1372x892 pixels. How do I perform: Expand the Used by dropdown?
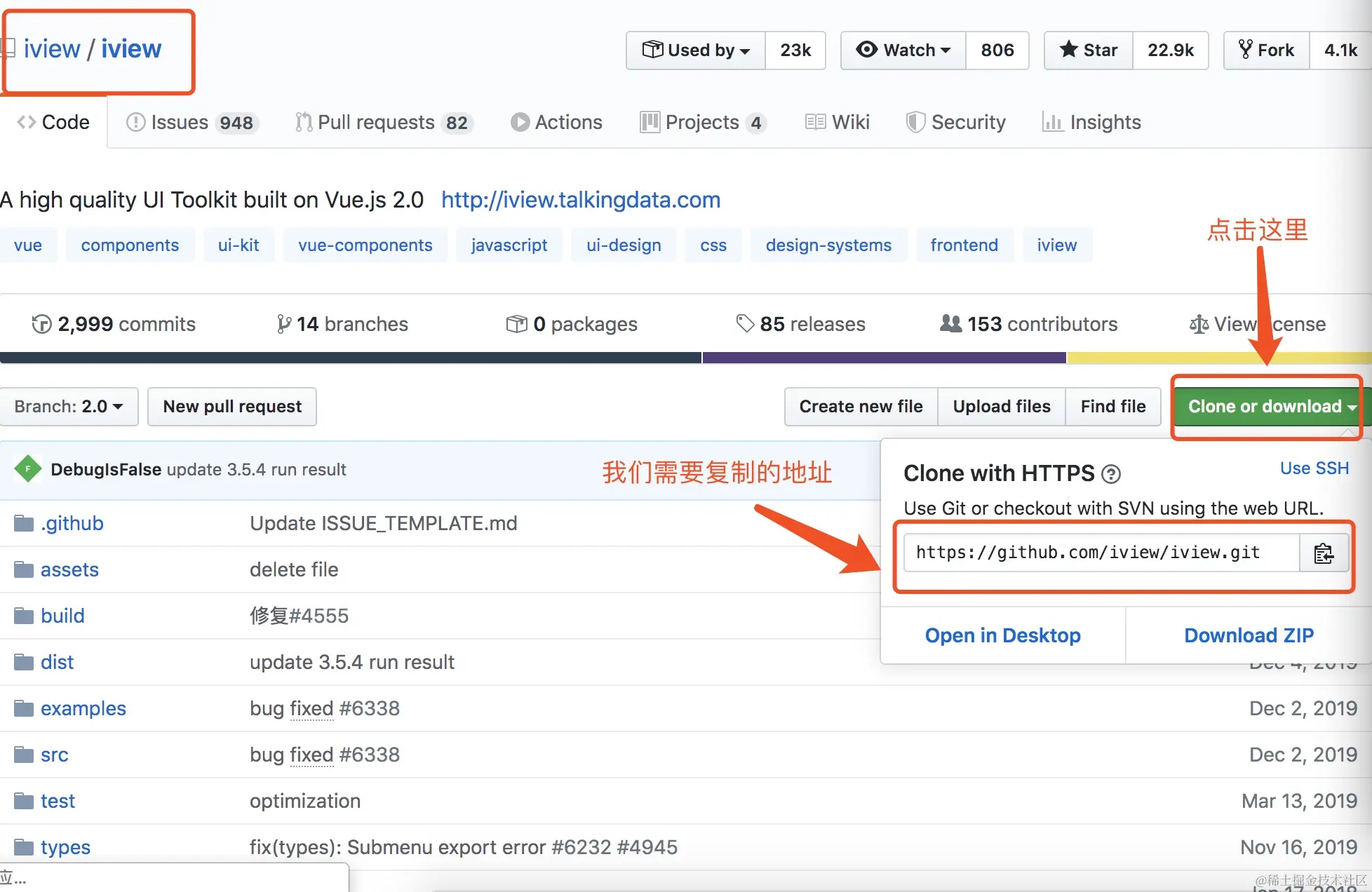pyautogui.click(x=696, y=50)
